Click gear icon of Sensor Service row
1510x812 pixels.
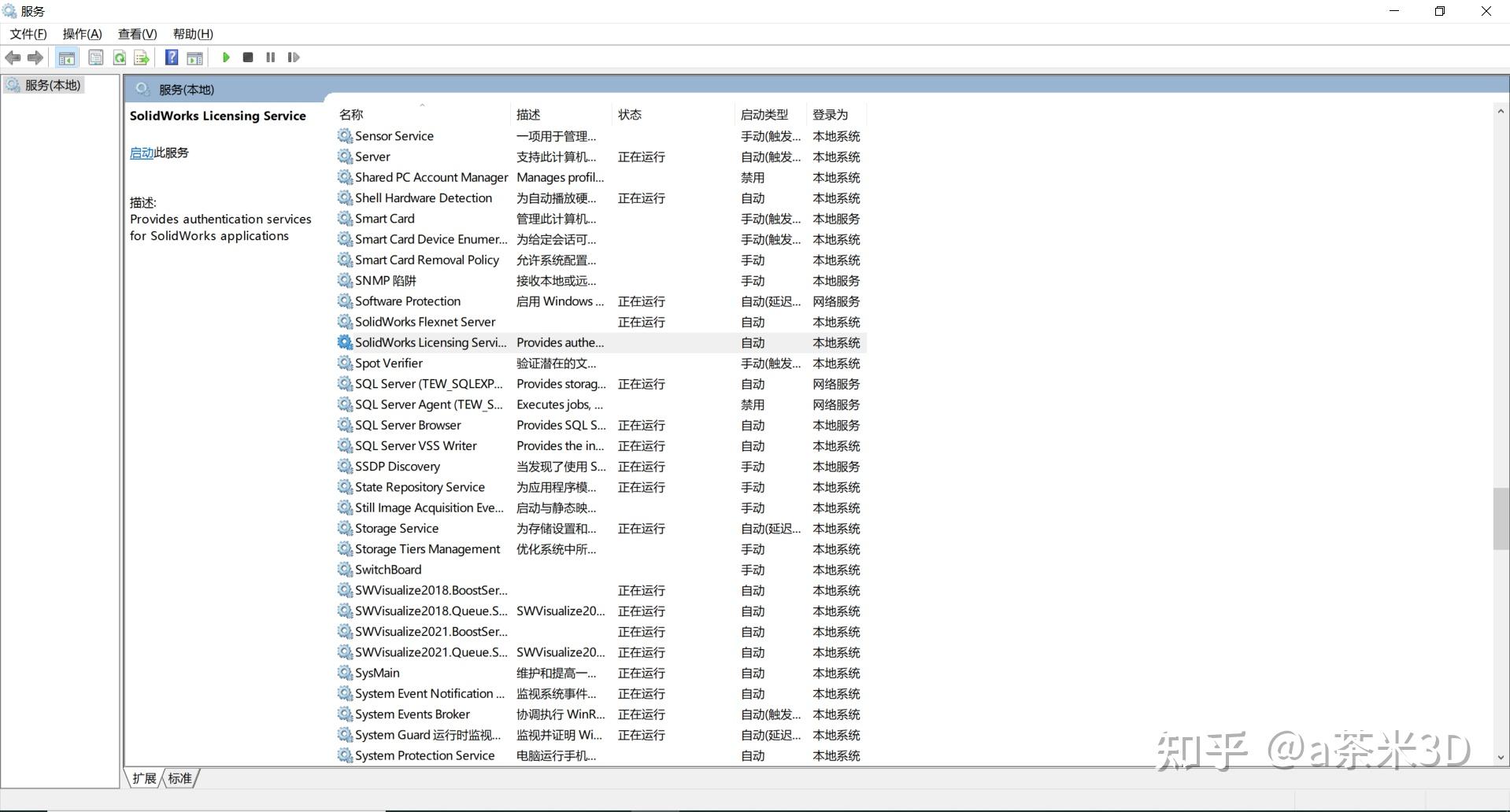(x=345, y=136)
